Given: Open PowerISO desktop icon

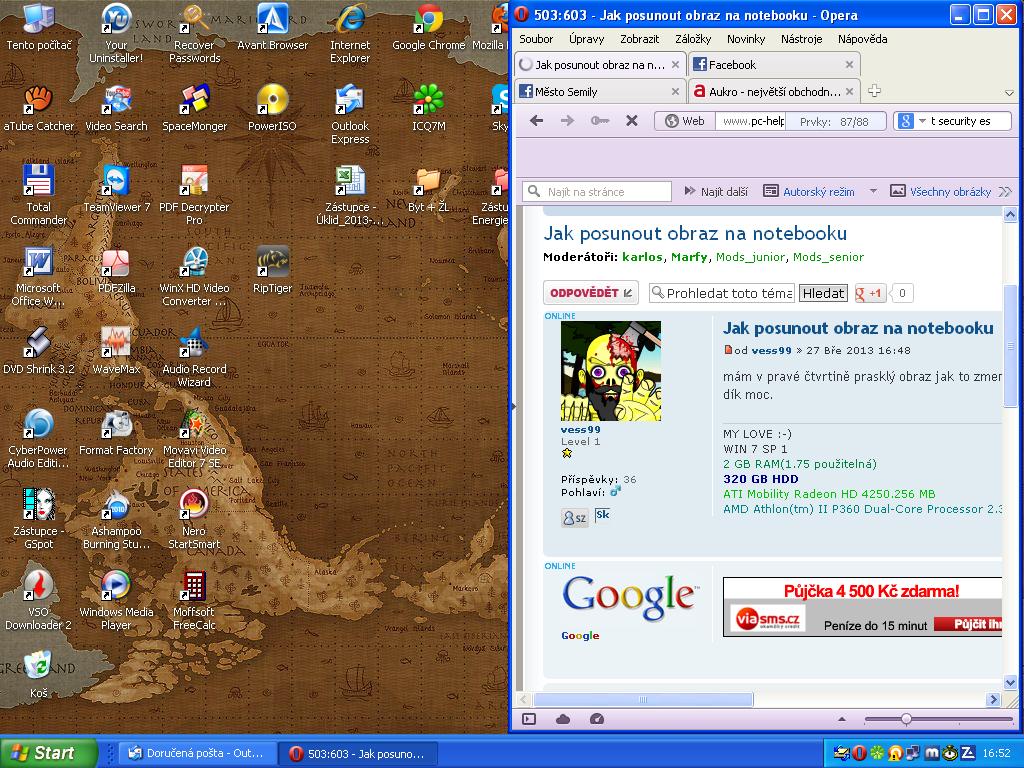Looking at the screenshot, I should (x=272, y=108).
